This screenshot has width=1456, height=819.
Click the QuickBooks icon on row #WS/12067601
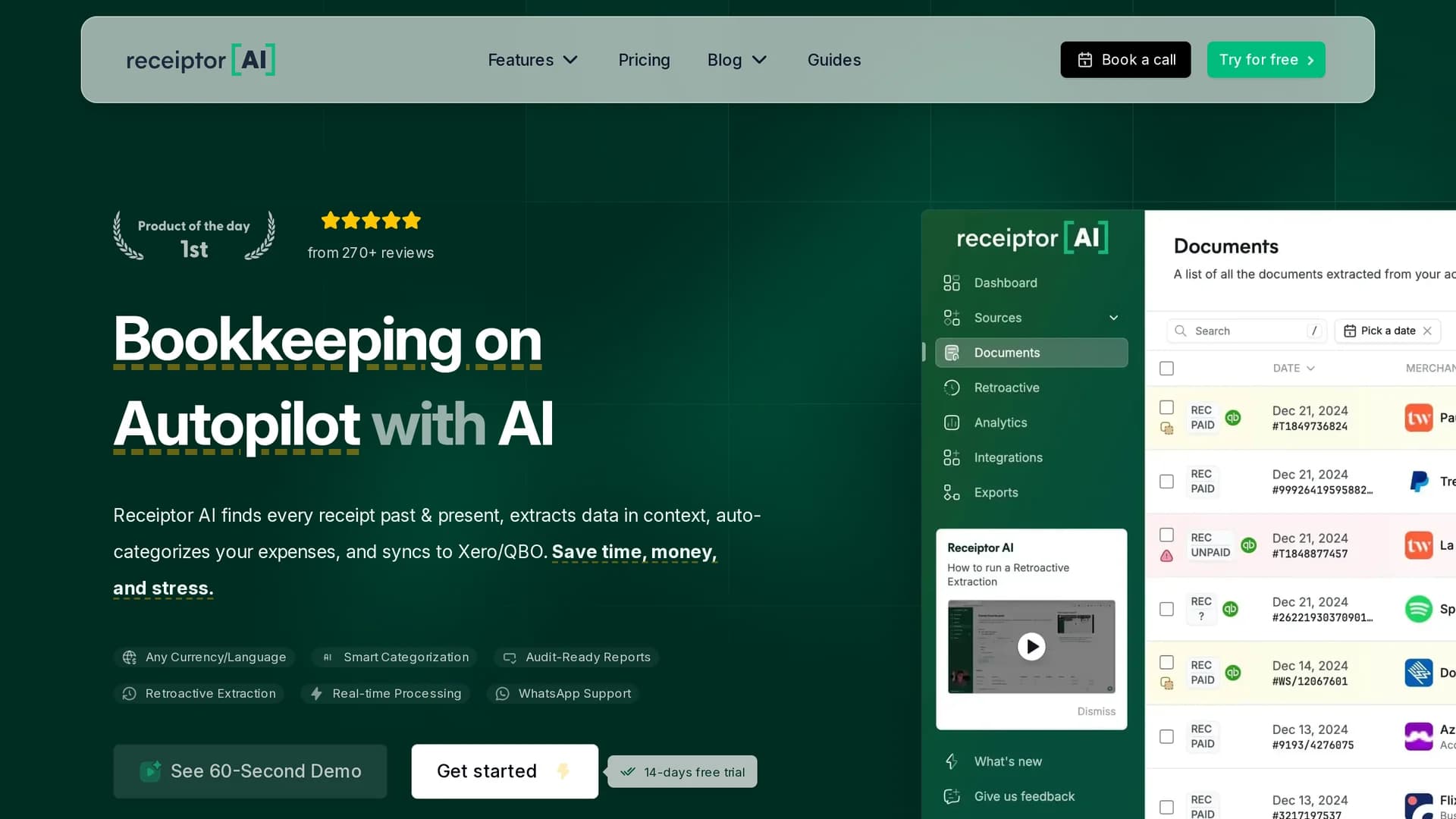(1233, 672)
